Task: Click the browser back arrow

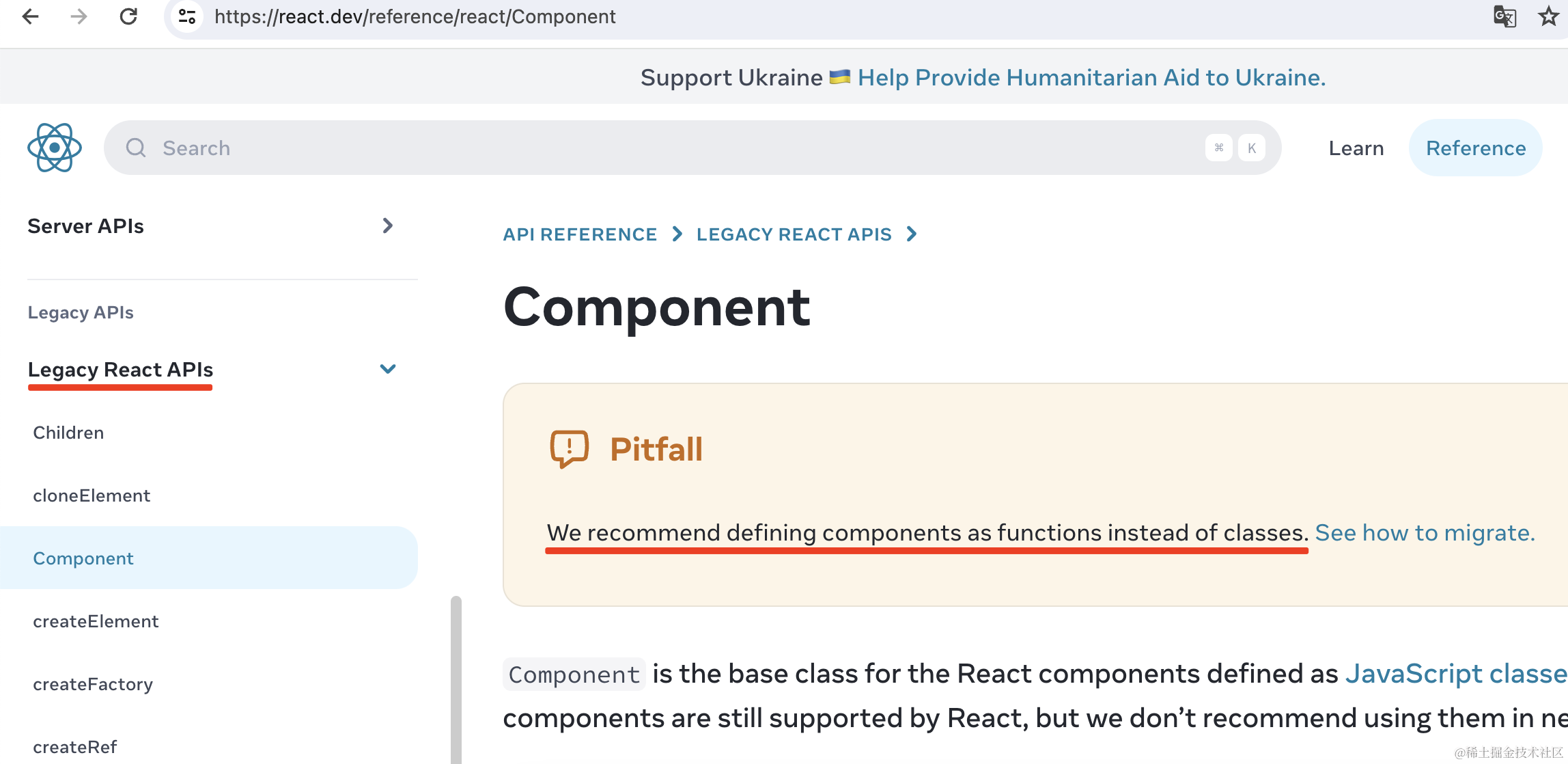Action: [30, 16]
